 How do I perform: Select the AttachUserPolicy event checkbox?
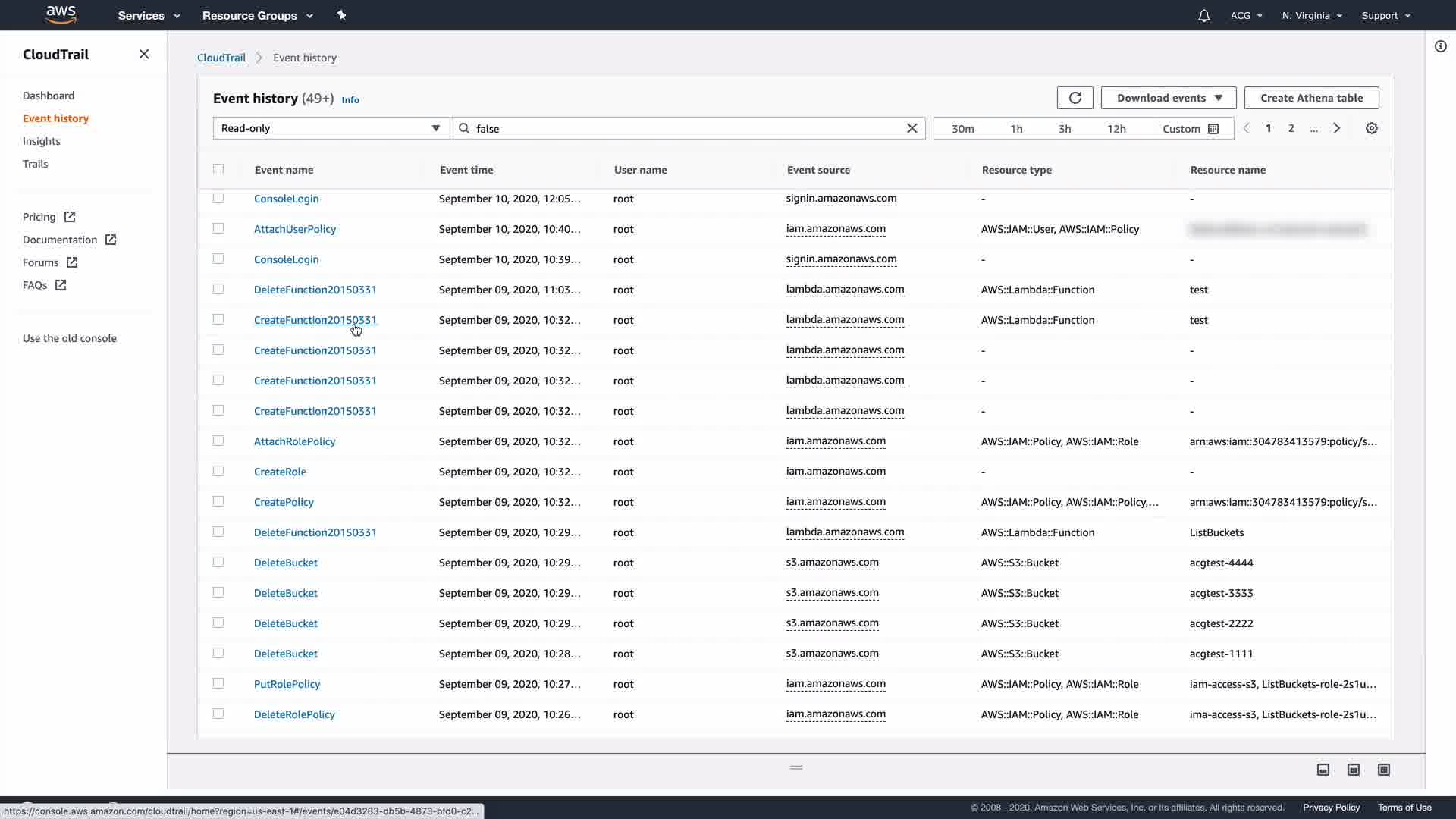pyautogui.click(x=218, y=228)
